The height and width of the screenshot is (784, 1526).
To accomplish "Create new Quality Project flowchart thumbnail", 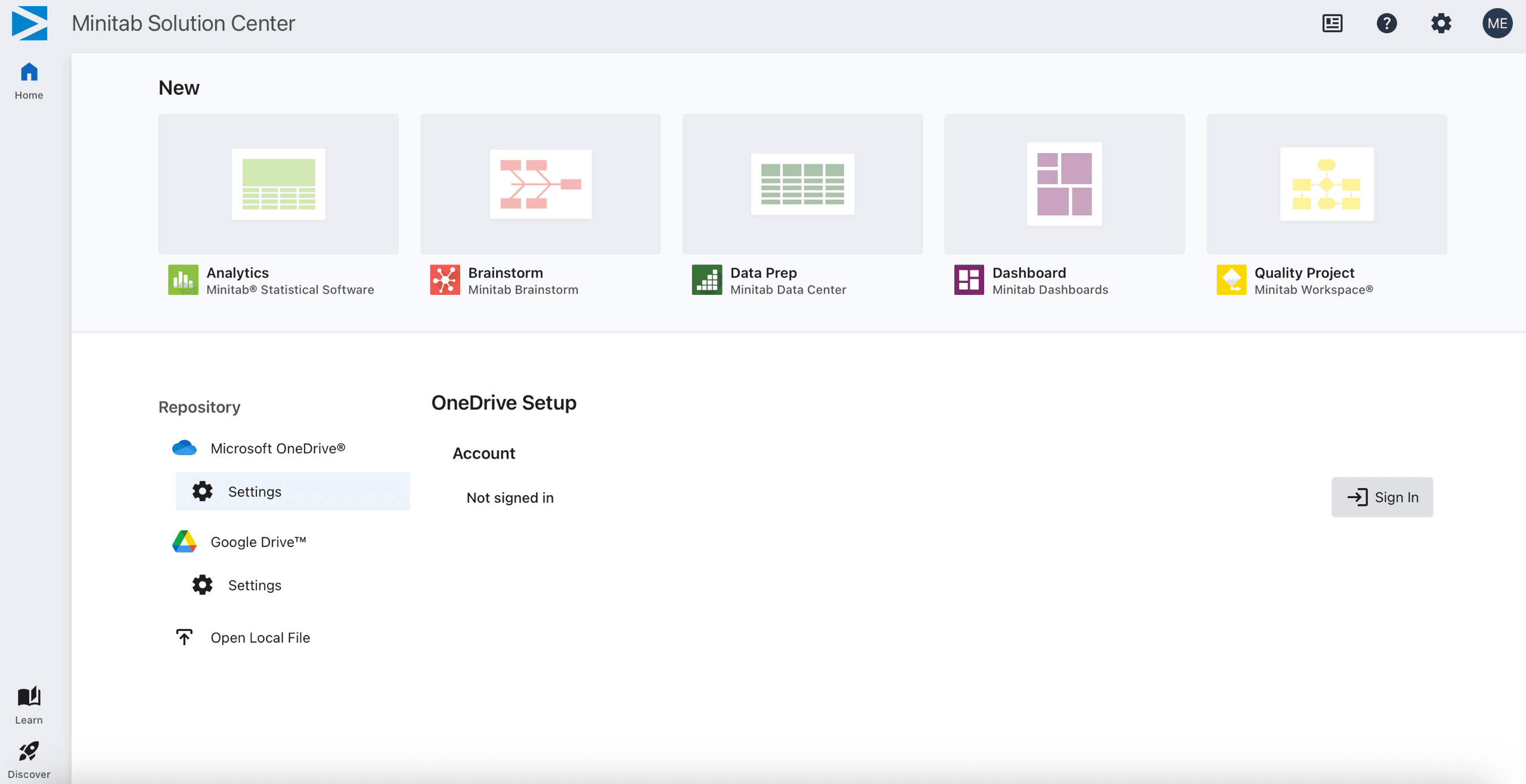I will [x=1326, y=184].
